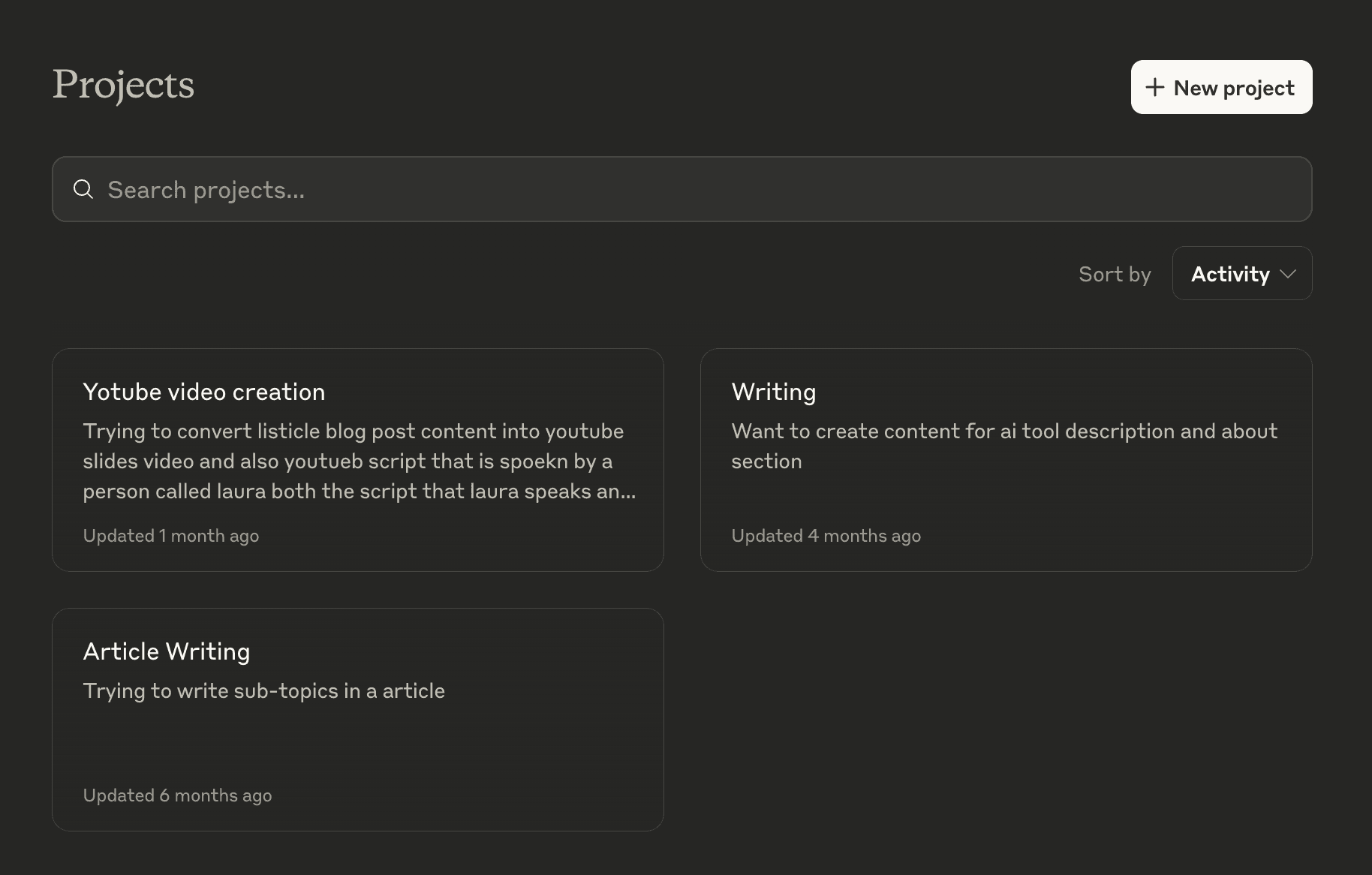Click 'Updated 6 months ago' timestamp
The height and width of the screenshot is (875, 1372).
coord(177,795)
